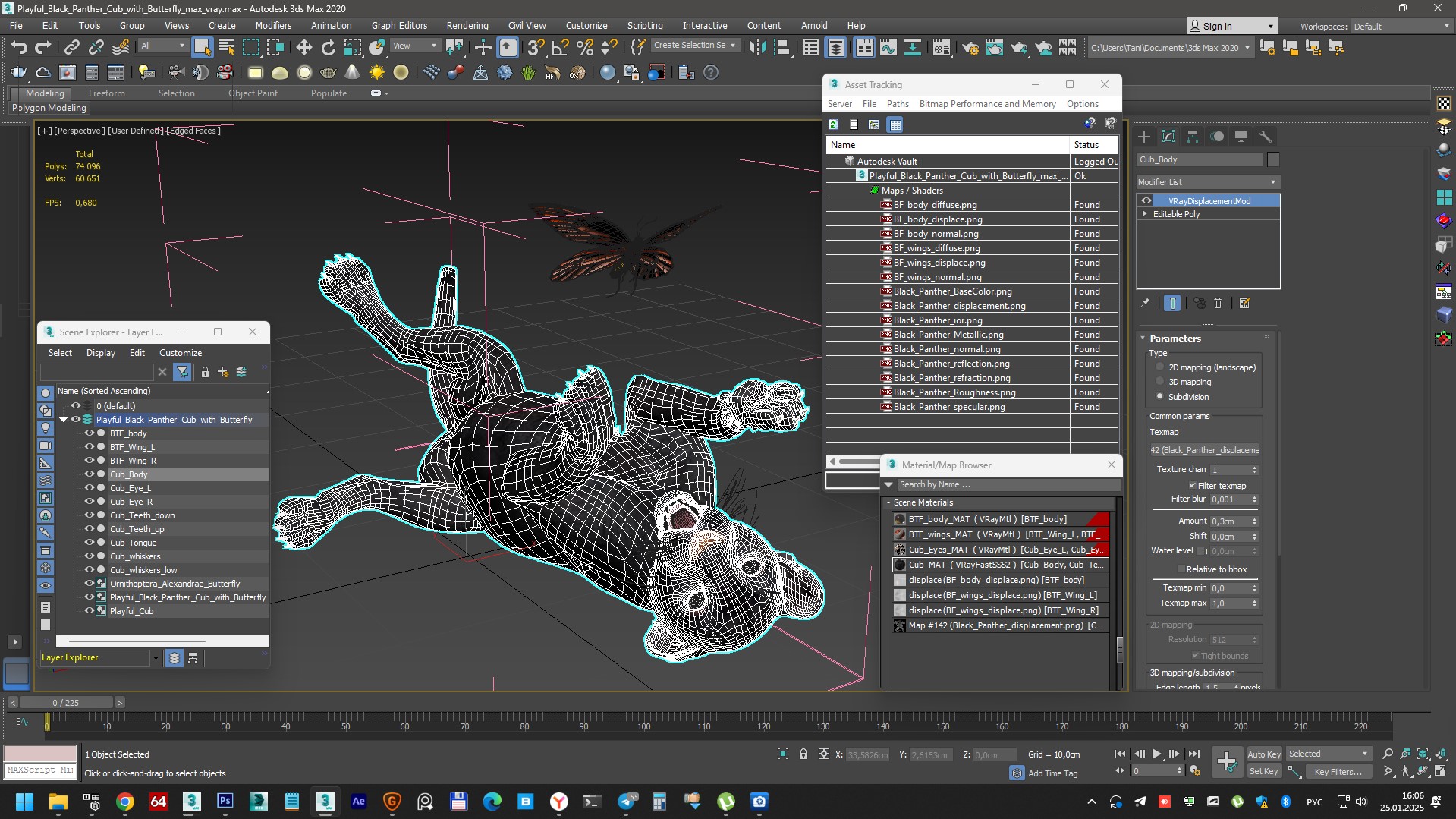Screen dimensions: 1456x819
Task: Open Customize menu in Scene Explorer
Action: [181, 353]
